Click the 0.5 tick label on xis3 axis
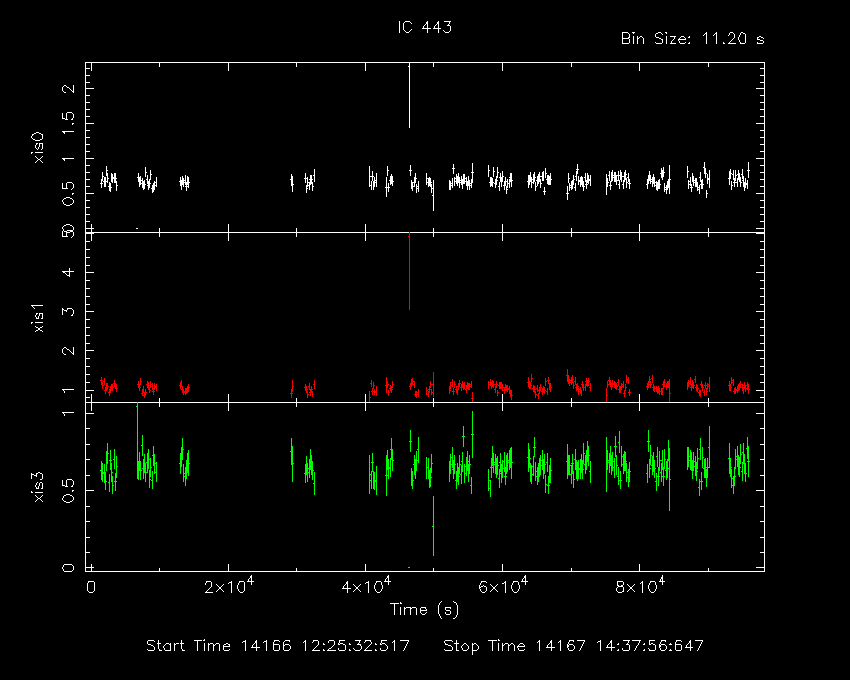Viewport: 850px width, 680px height. [69, 490]
